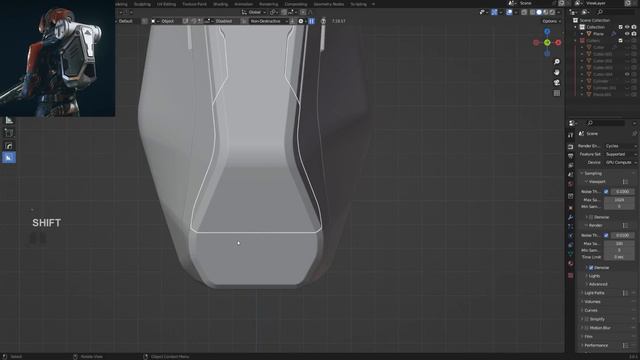Screen dimensions: 640x360
Task: Open the Global transform orientation dropdown
Action: 254,12
